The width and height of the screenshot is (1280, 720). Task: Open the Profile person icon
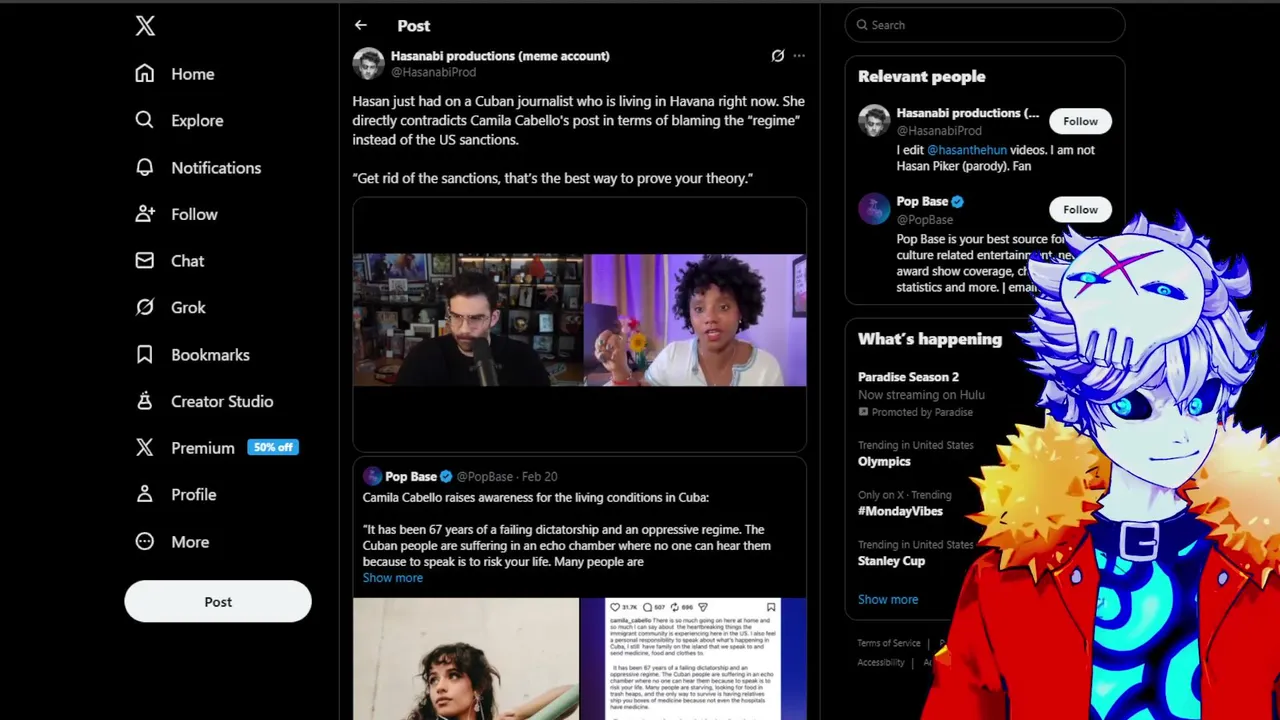coord(145,494)
